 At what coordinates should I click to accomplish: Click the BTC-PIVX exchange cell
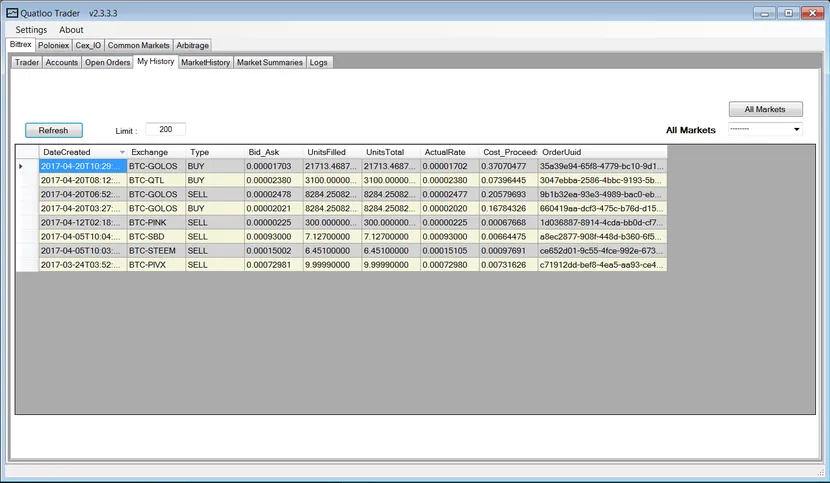pos(156,265)
